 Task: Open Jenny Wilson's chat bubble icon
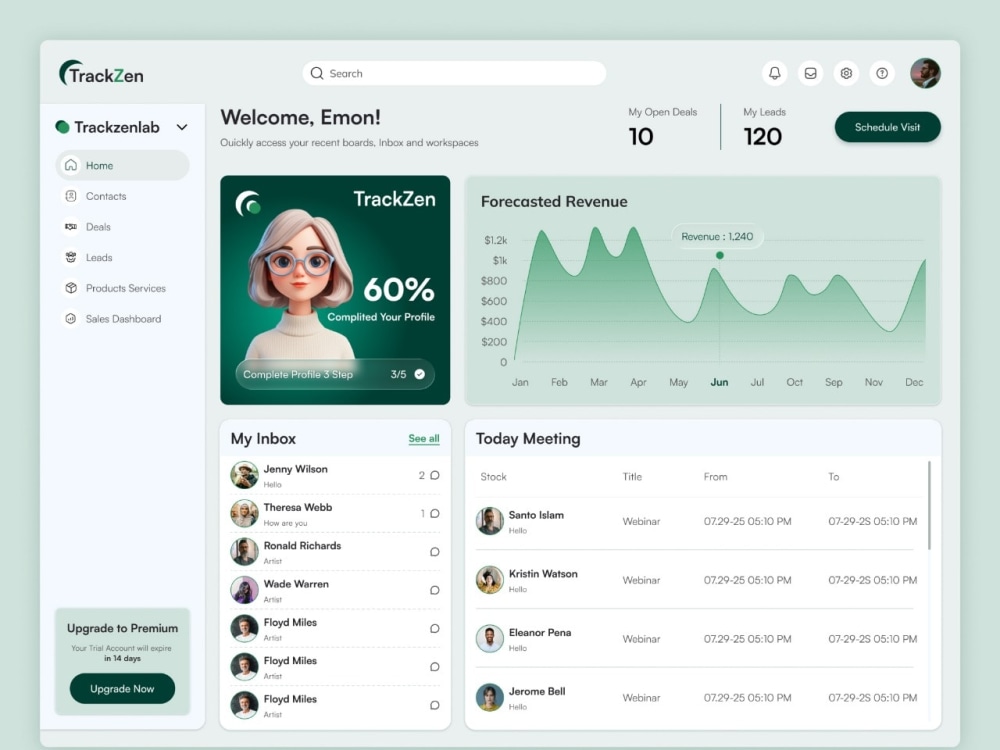[434, 475]
